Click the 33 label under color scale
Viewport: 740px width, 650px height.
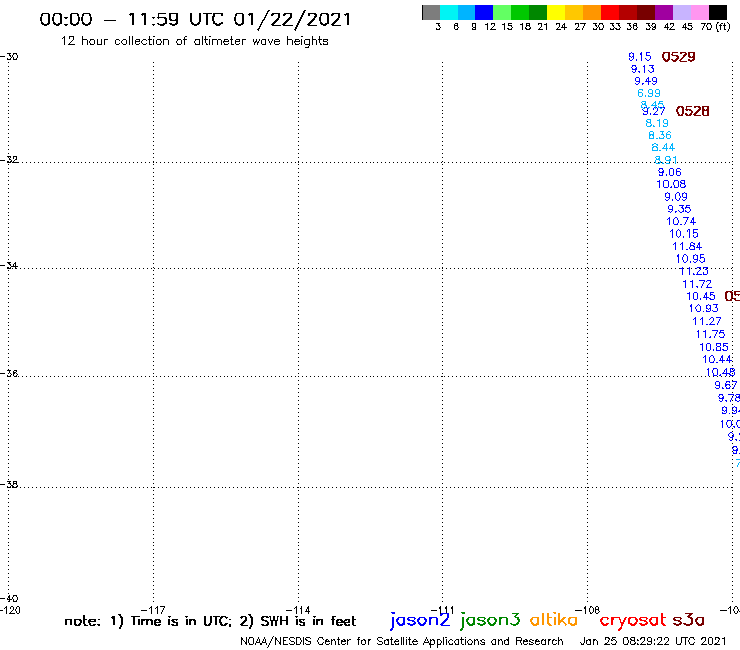(615, 27)
